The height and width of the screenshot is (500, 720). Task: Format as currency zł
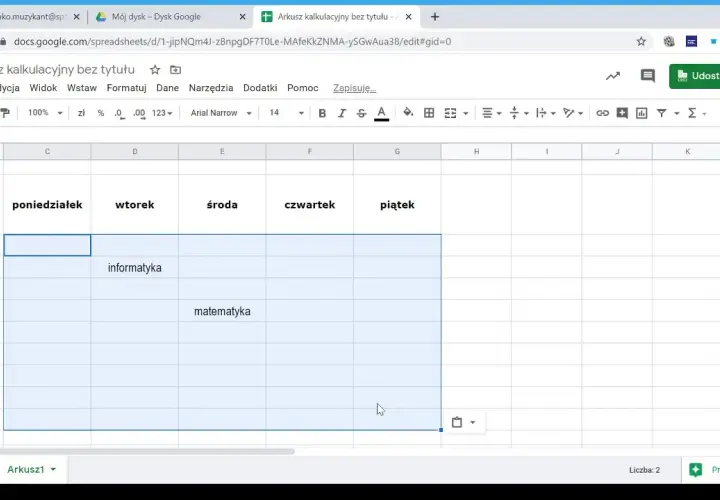pos(81,113)
